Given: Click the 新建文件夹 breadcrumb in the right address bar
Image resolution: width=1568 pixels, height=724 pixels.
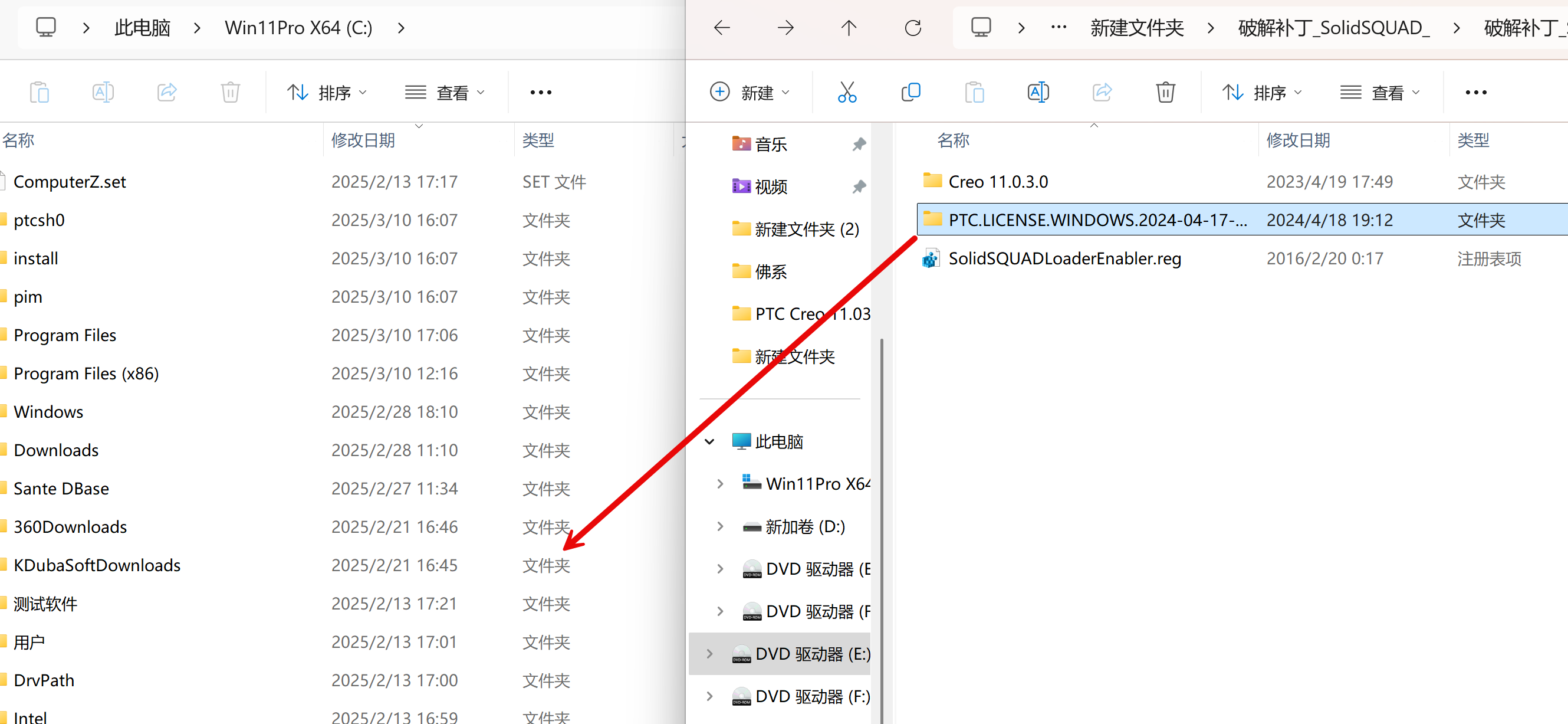Looking at the screenshot, I should pyautogui.click(x=1136, y=28).
